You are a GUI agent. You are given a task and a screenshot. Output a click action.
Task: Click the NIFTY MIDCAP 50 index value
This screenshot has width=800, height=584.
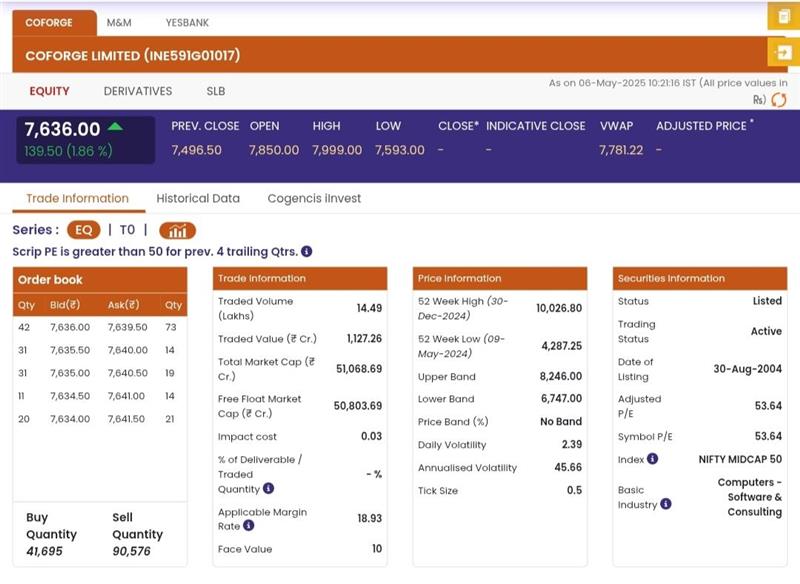coord(740,459)
